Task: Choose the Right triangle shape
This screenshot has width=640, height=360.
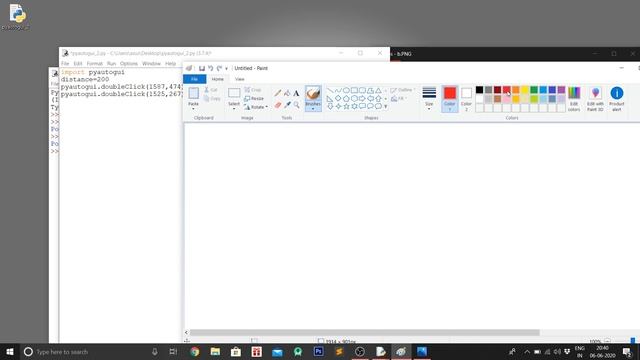Action: 330,98
